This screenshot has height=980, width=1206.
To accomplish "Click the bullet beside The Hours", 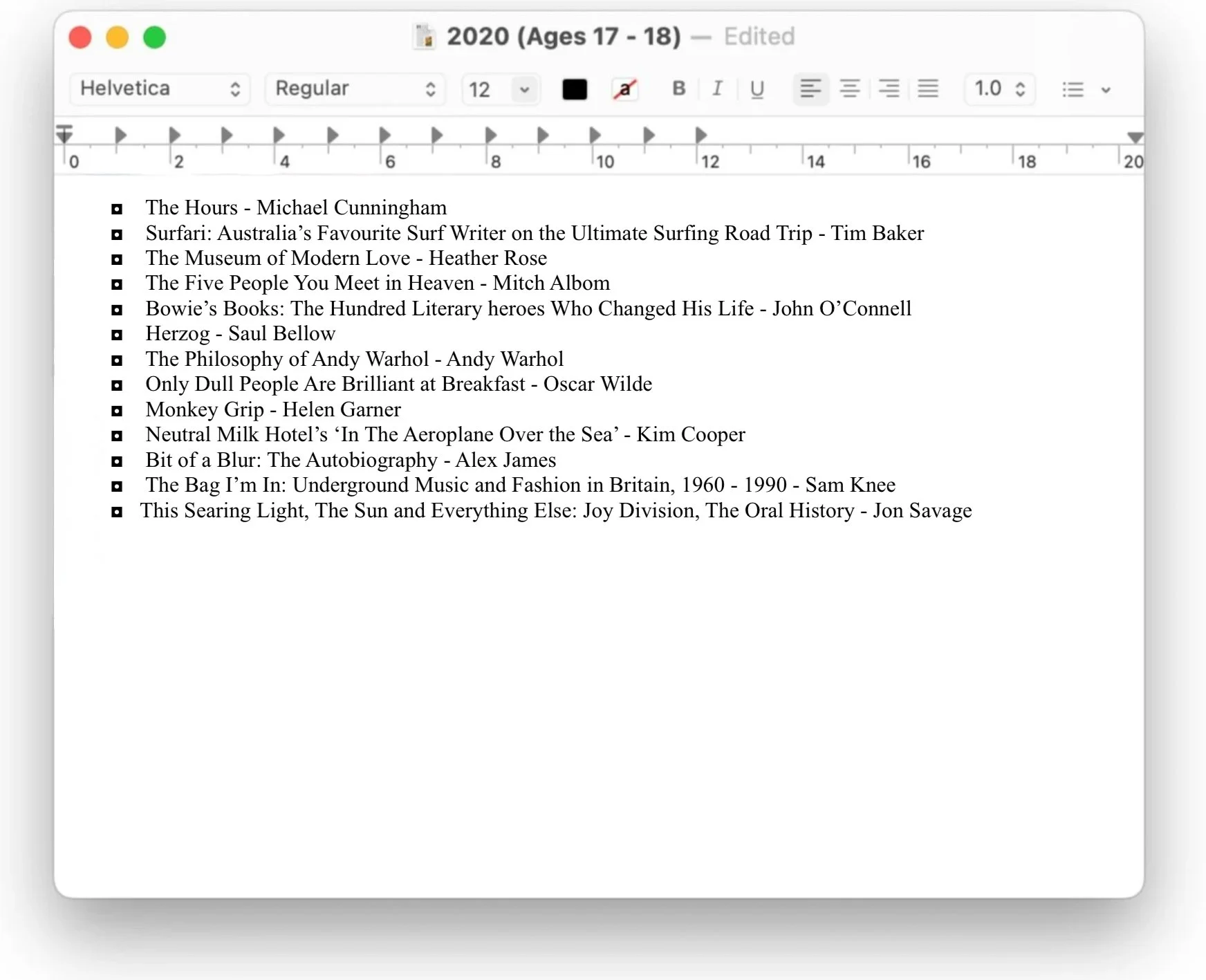I will click(x=117, y=209).
